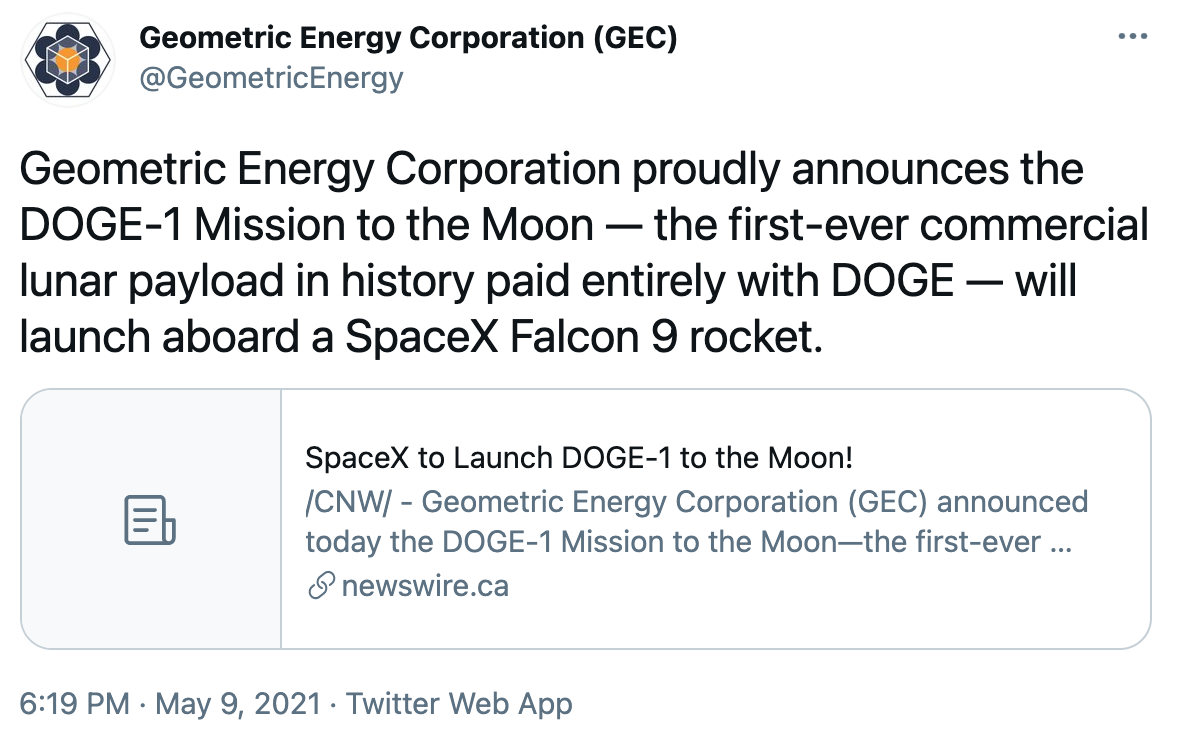Image resolution: width=1180 pixels, height=740 pixels.
Task: Open the GEC profile avatar
Action: [65, 59]
